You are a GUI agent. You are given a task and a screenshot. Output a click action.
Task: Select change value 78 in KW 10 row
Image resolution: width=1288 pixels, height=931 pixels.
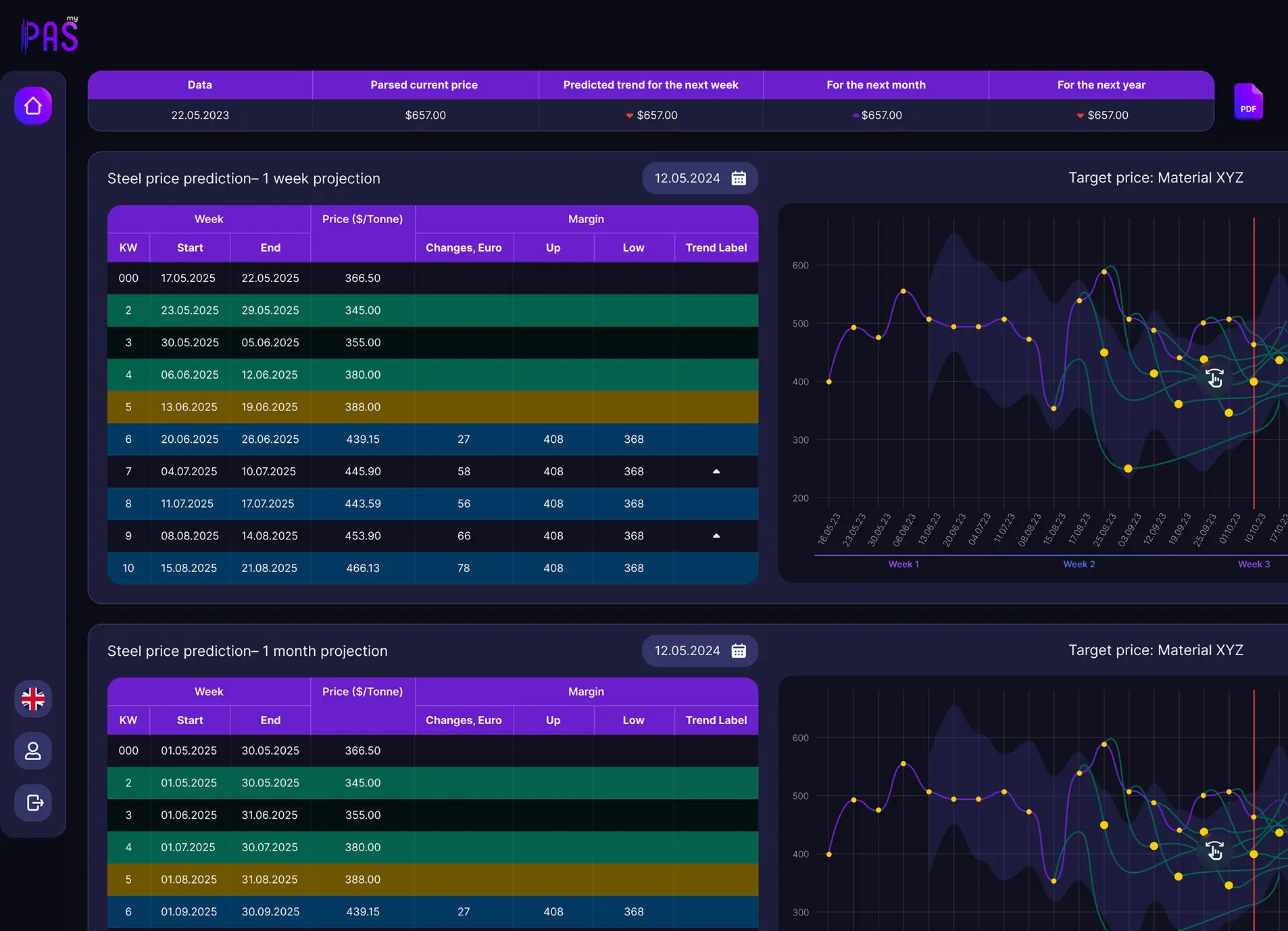click(464, 568)
